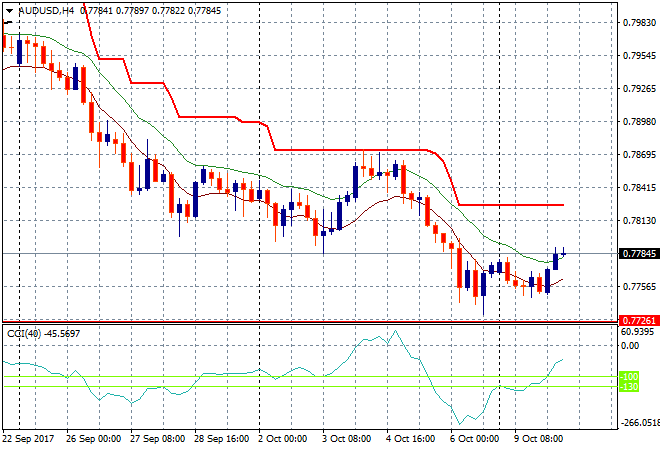Click the chart menu triangle beside AUDUSD,H4
Viewport: 660px width, 450px height.
pos(9,11)
